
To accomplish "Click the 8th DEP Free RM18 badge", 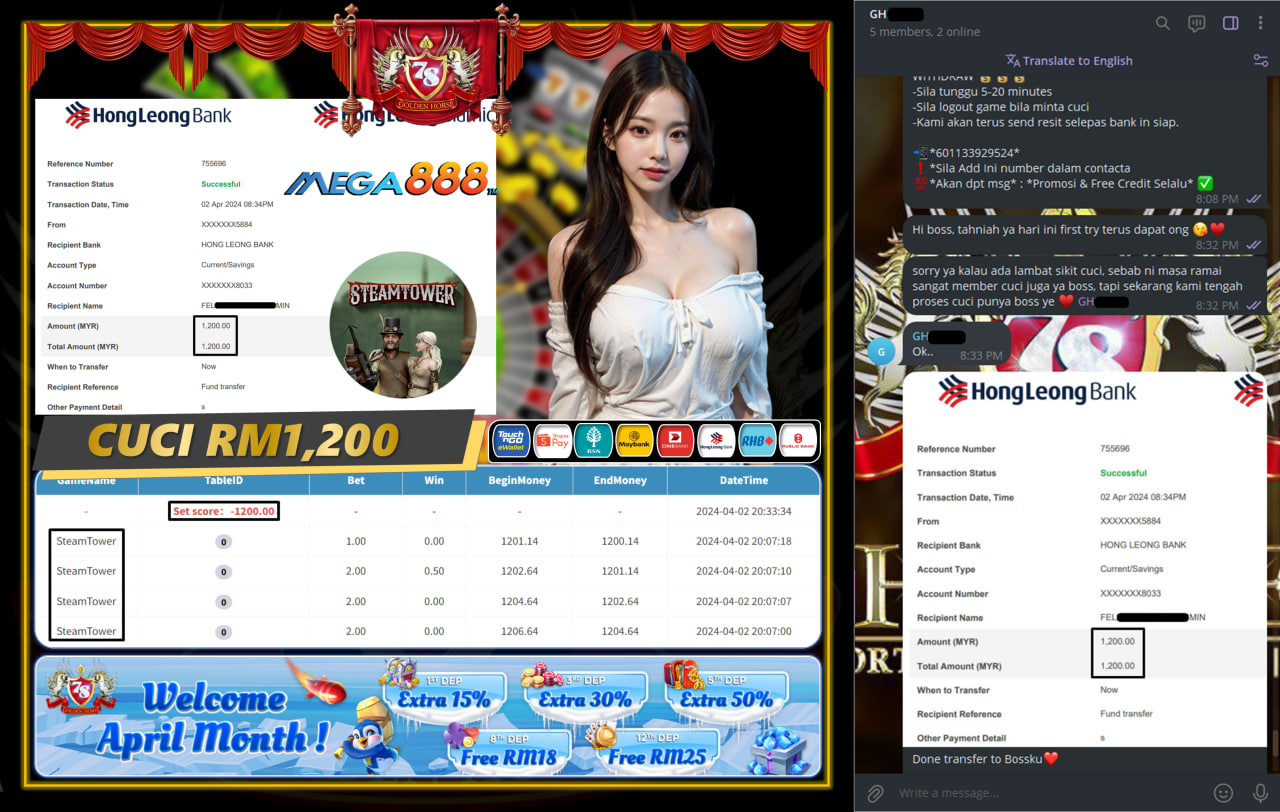I will (508, 748).
